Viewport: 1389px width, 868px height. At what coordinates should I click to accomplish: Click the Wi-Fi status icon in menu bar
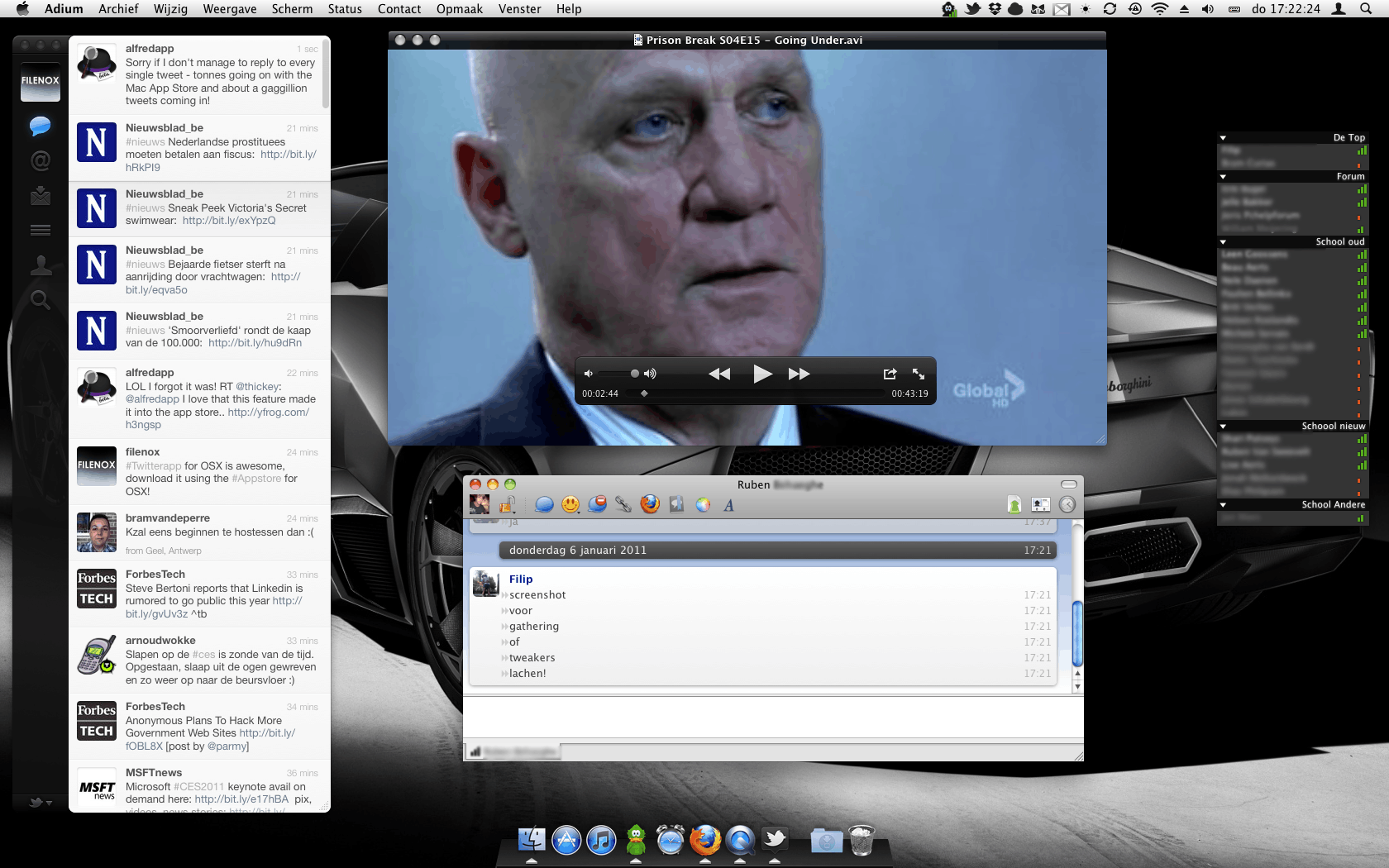coord(1160,9)
